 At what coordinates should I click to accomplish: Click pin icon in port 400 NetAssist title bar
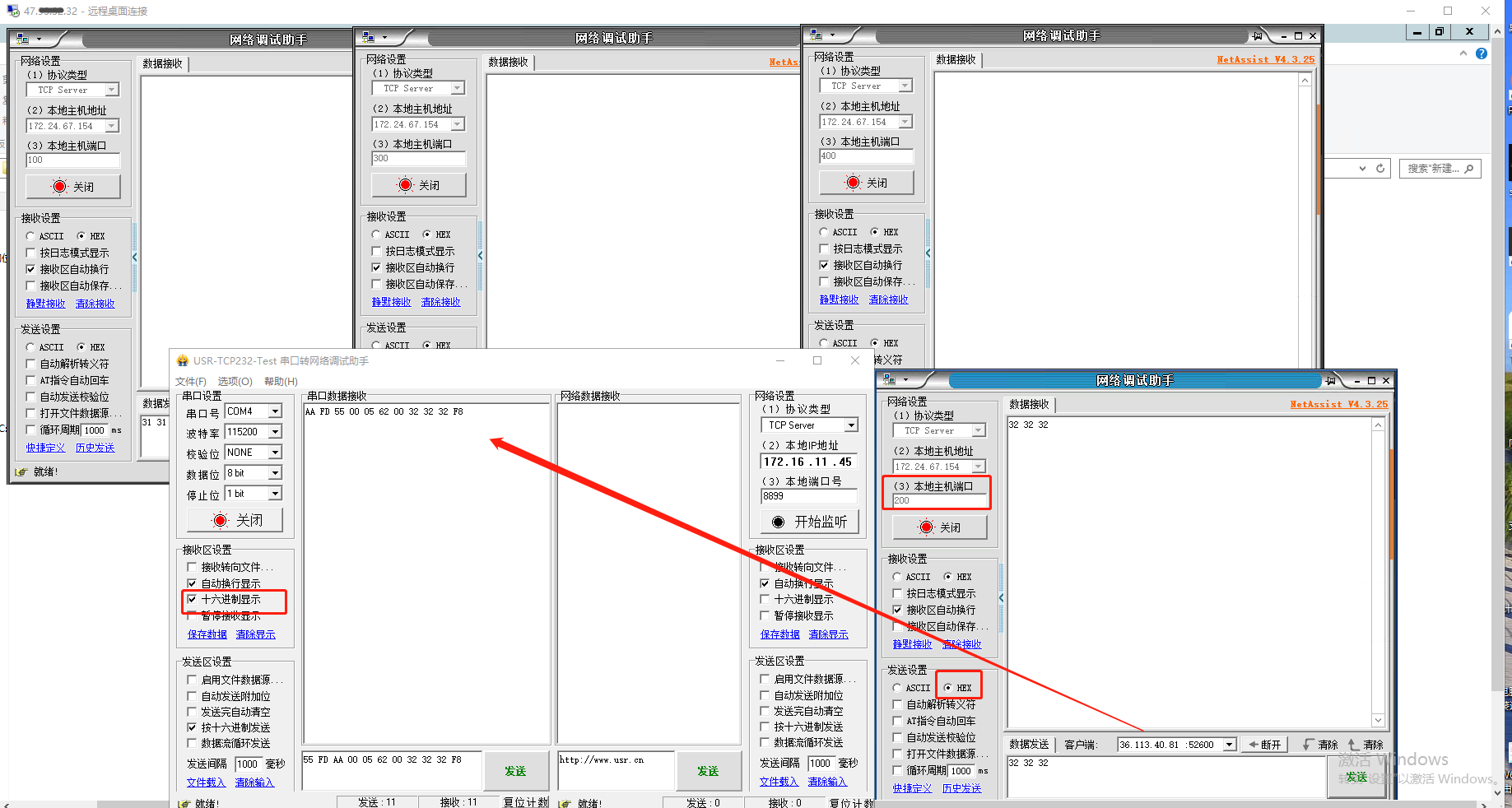(1257, 35)
